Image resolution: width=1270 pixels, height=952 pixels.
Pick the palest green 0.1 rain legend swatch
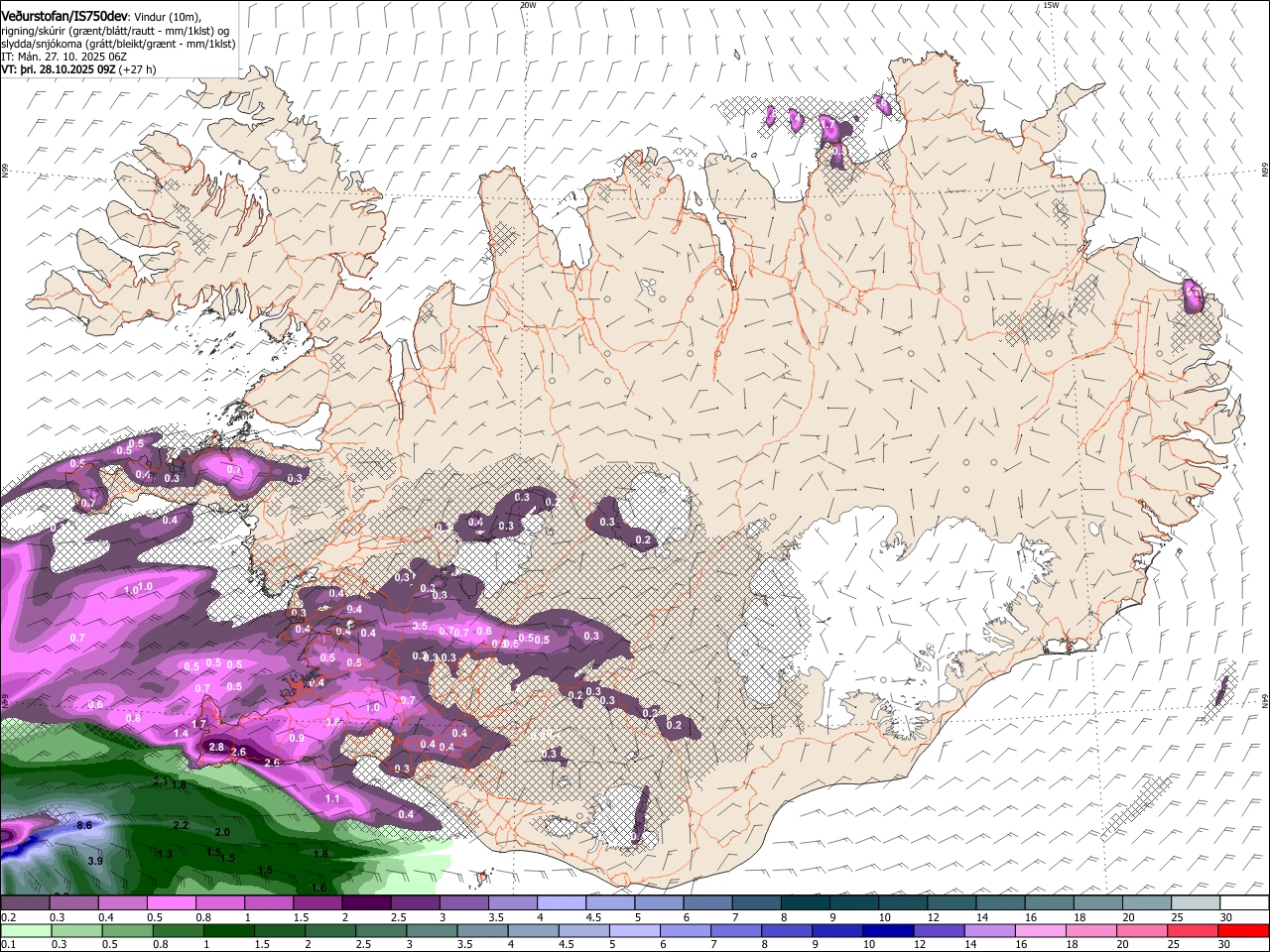pyautogui.click(x=25, y=931)
